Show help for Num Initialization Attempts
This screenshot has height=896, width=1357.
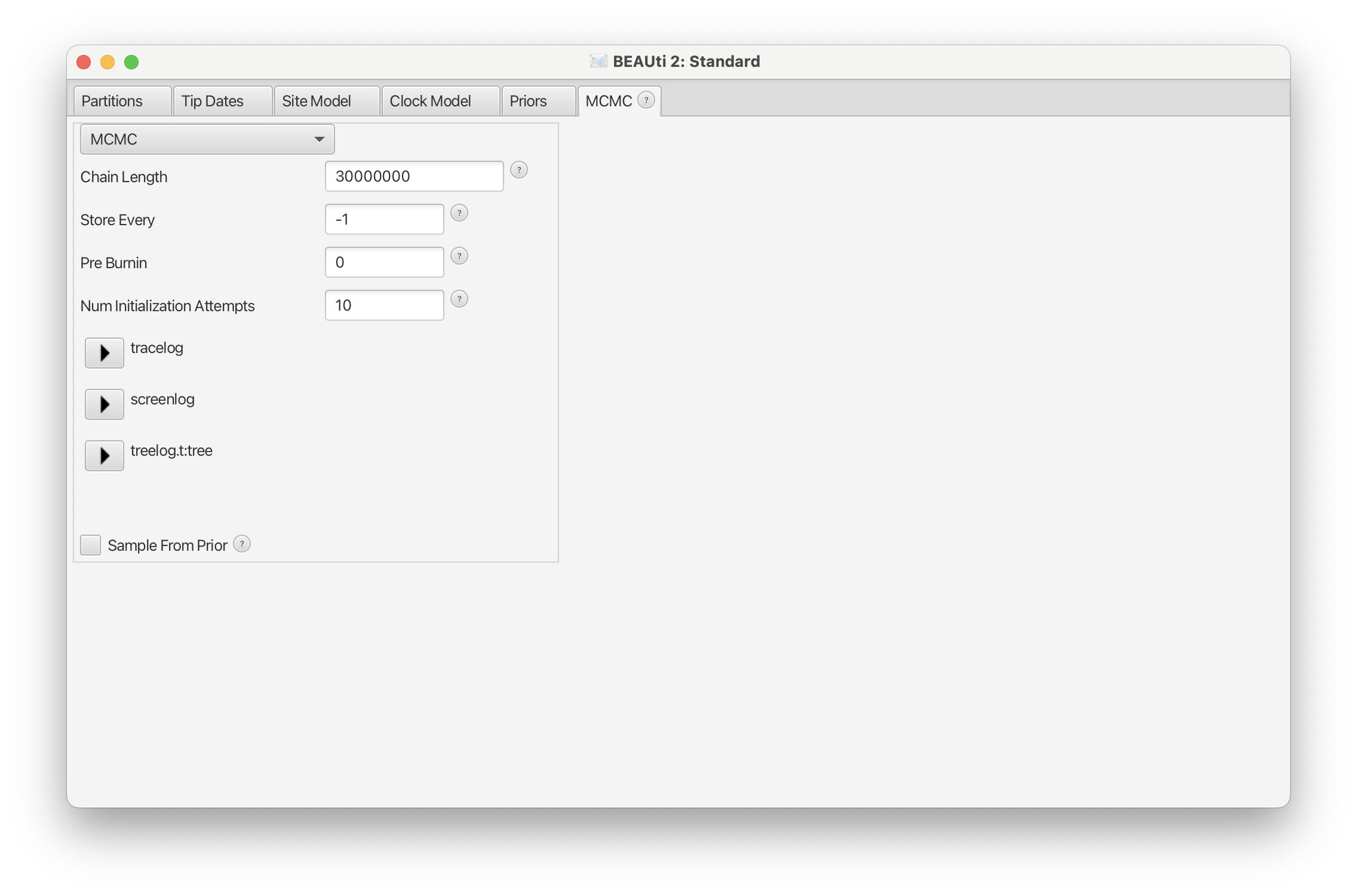point(459,299)
